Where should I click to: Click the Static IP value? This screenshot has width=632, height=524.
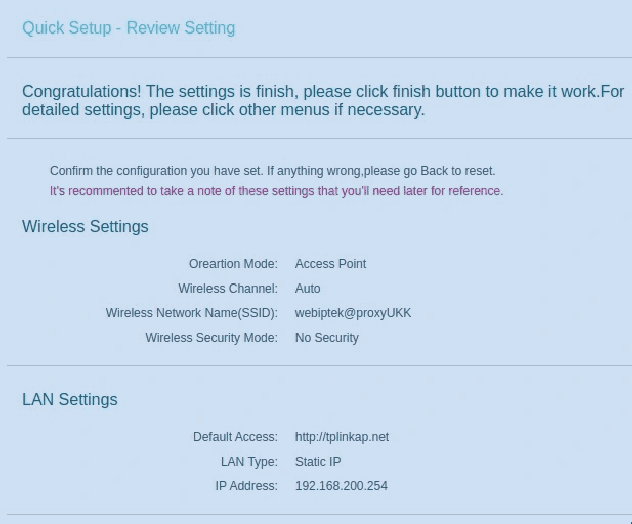(x=318, y=462)
